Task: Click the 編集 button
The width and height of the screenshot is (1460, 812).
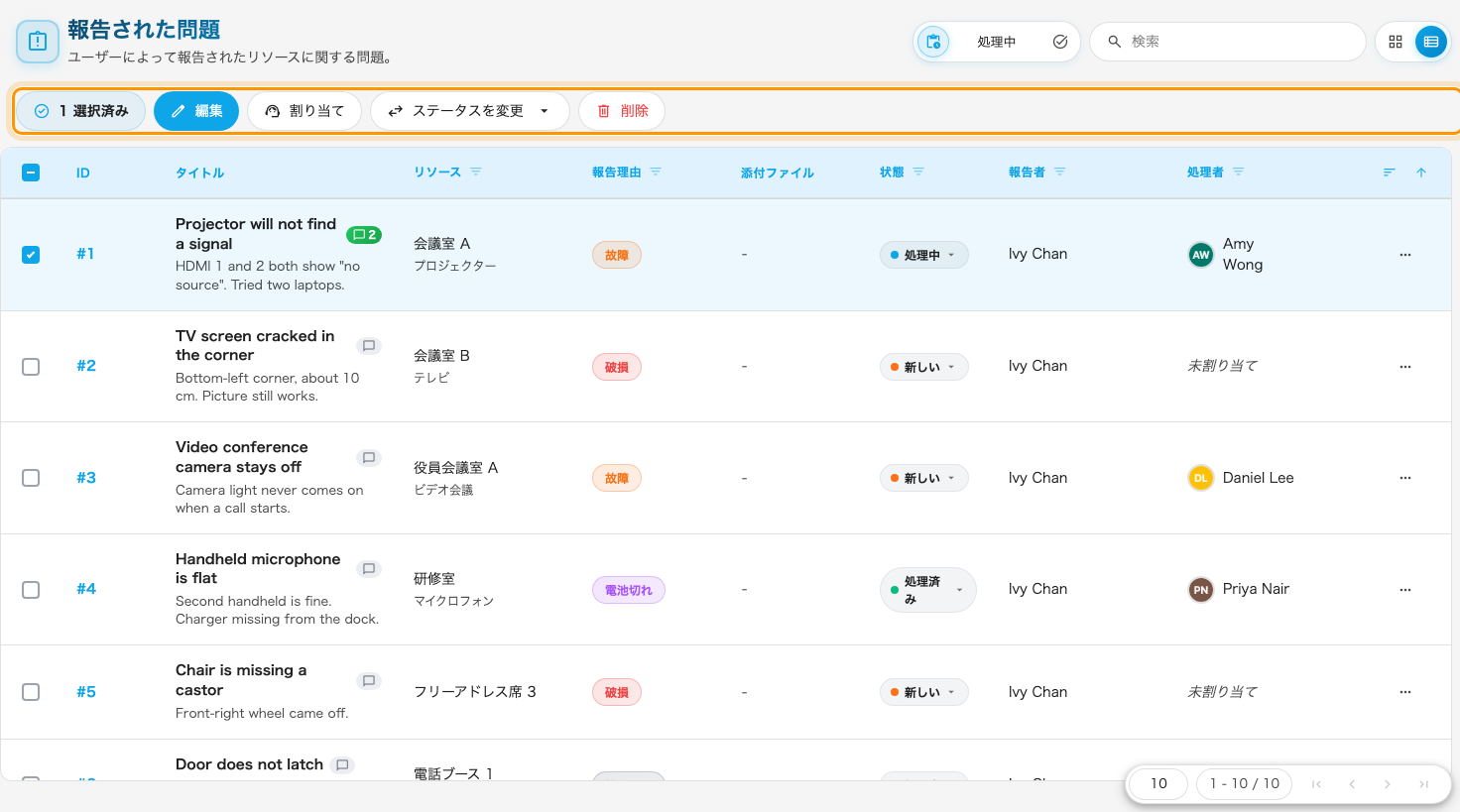Action: [x=196, y=111]
